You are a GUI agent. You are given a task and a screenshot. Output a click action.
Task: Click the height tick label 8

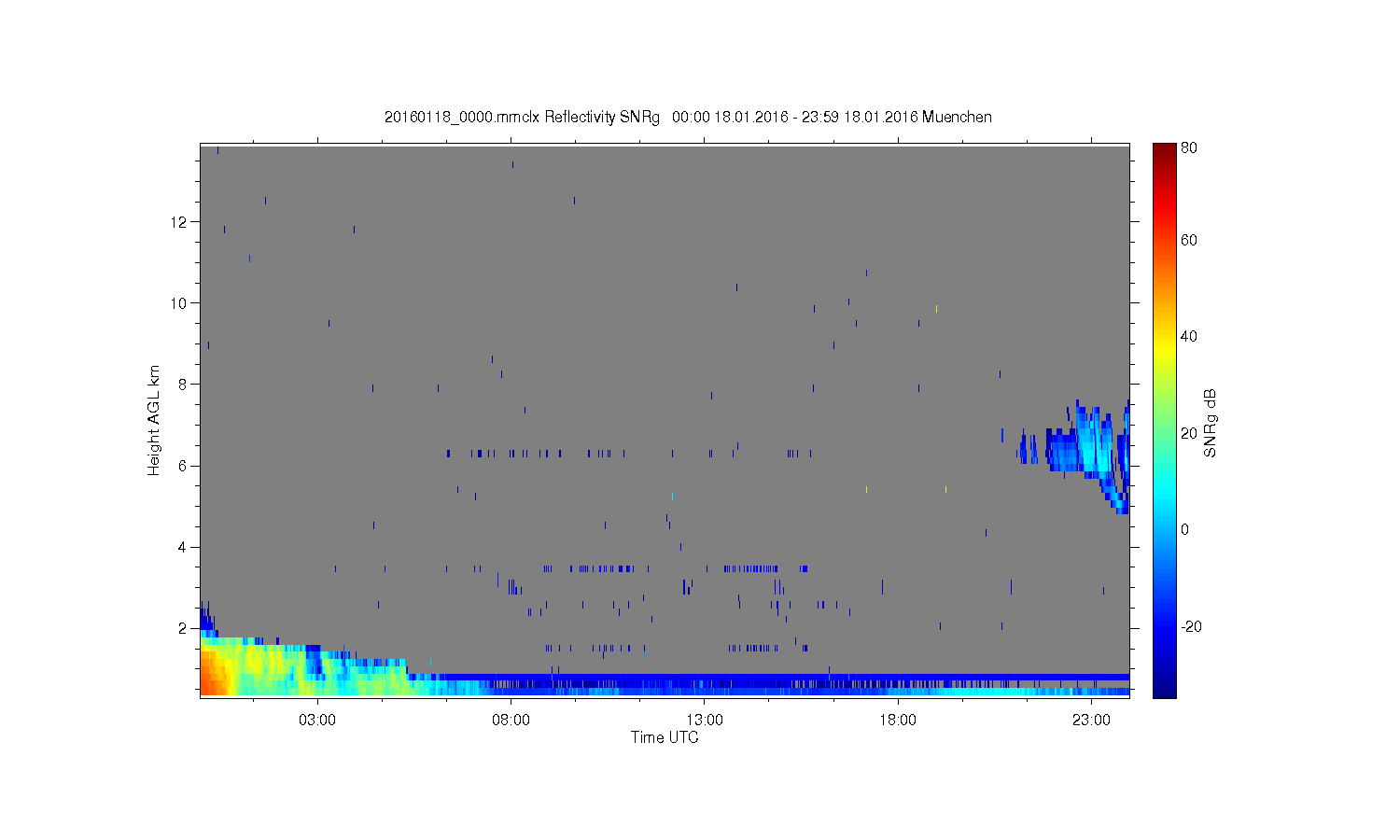184,384
